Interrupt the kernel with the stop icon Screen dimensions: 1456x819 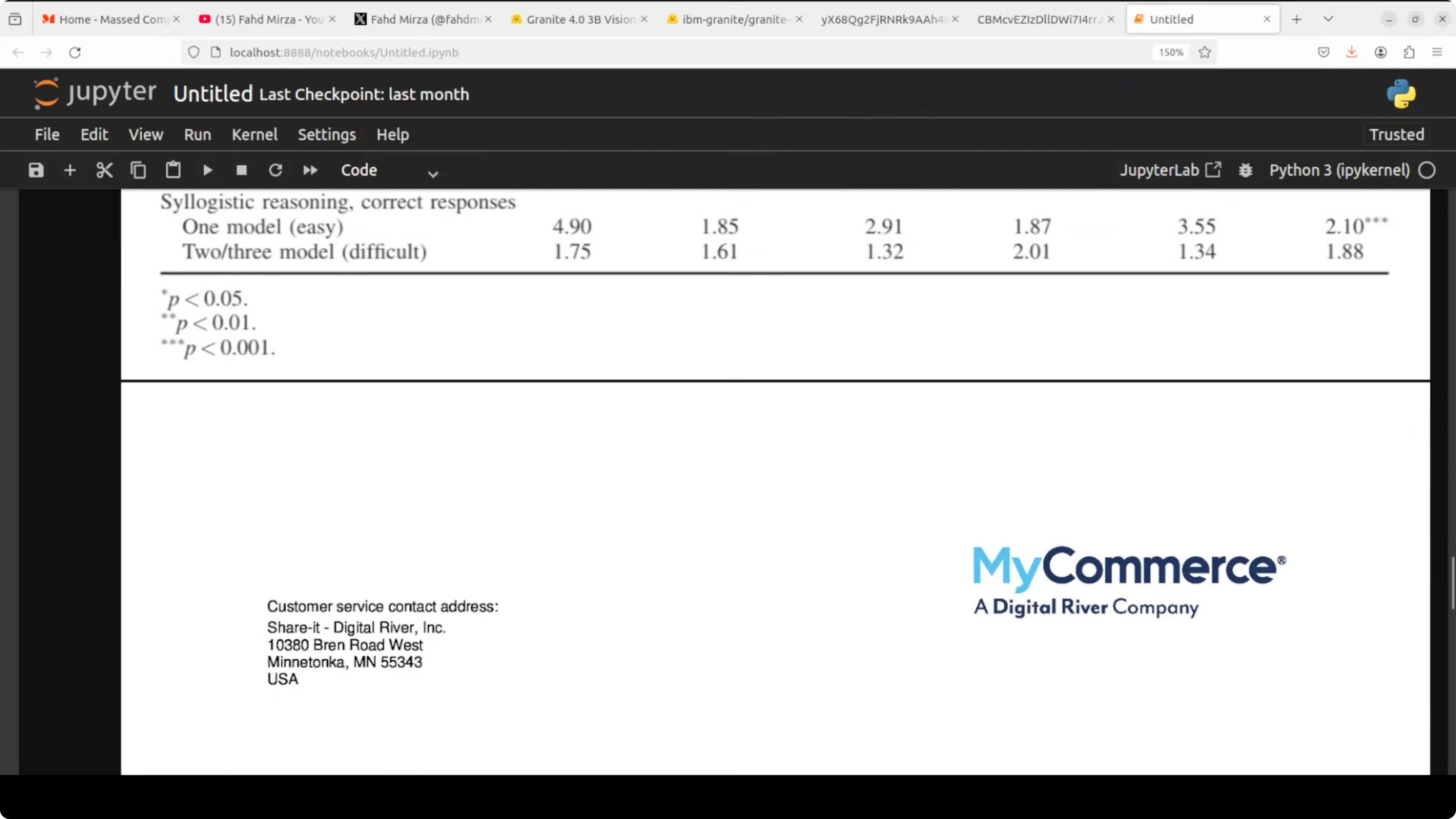click(x=241, y=170)
